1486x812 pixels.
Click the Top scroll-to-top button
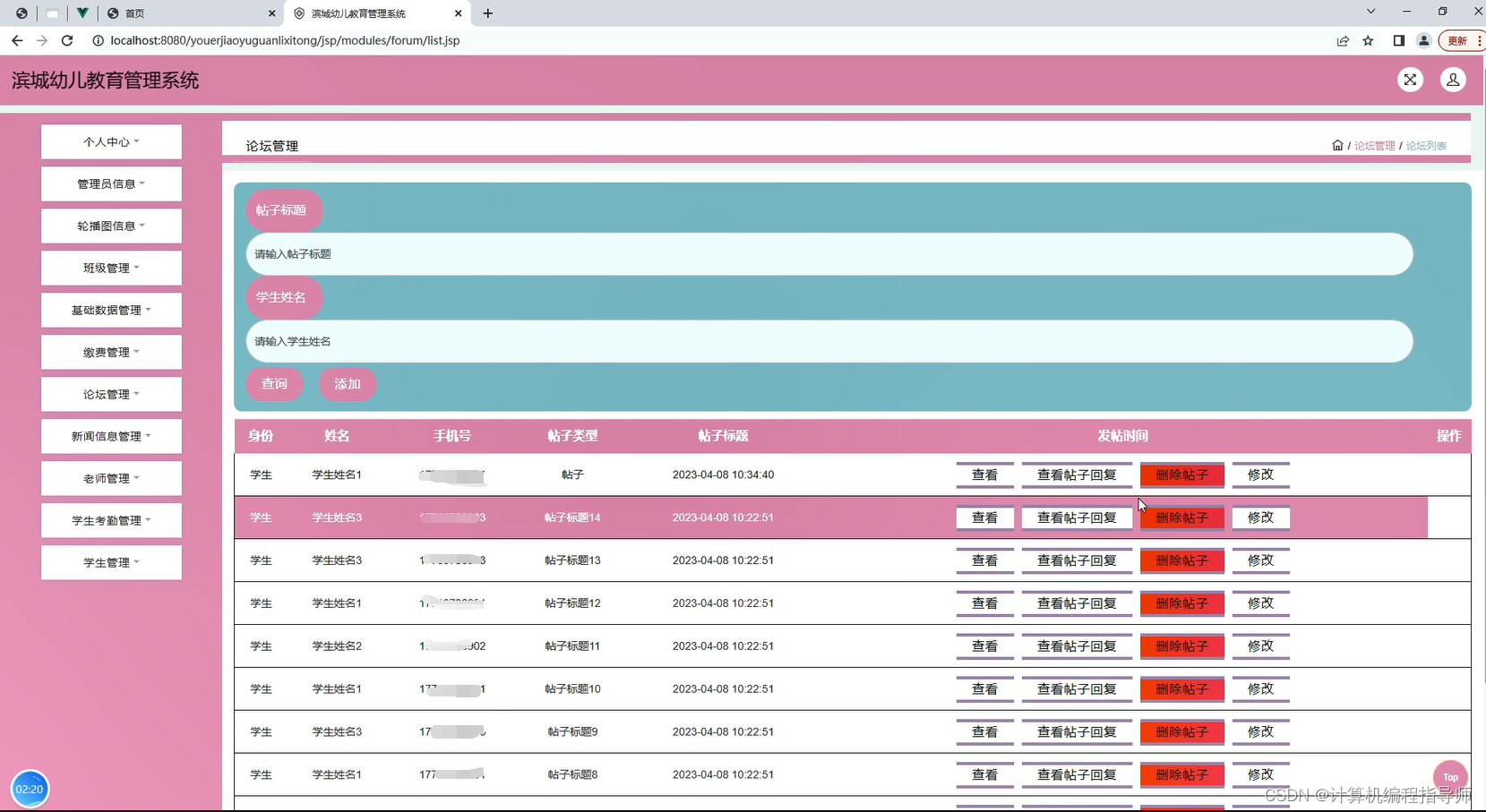[1450, 777]
